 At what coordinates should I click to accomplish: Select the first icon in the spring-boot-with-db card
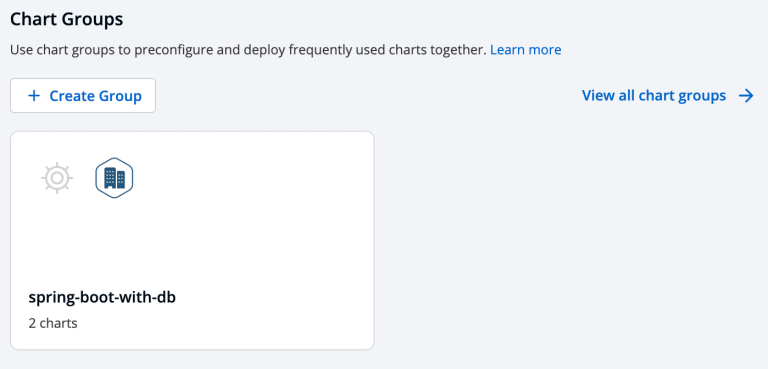[x=57, y=177]
